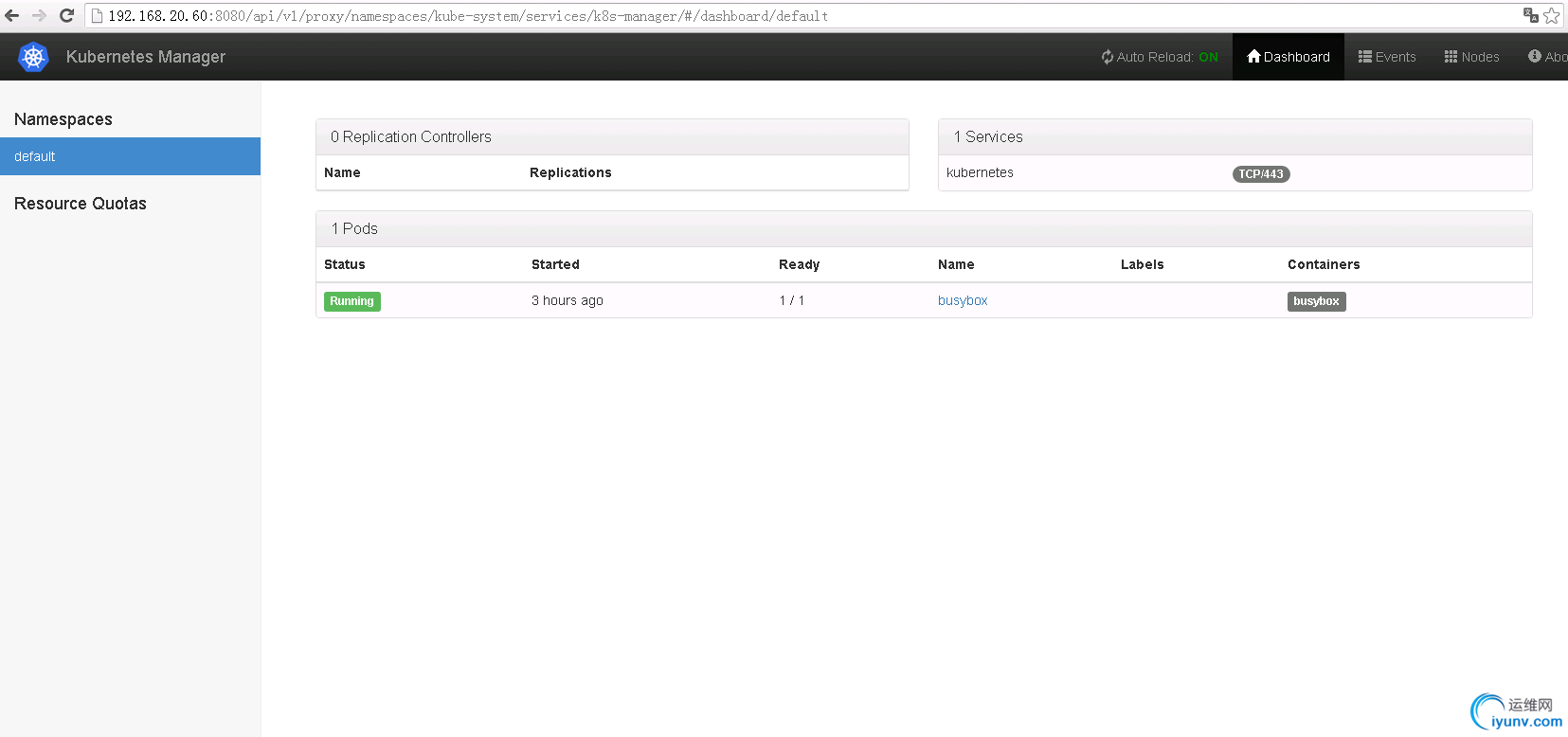Toggle Auto Reload ON setting
Viewport: 1568px width, 737px height.
(1160, 57)
